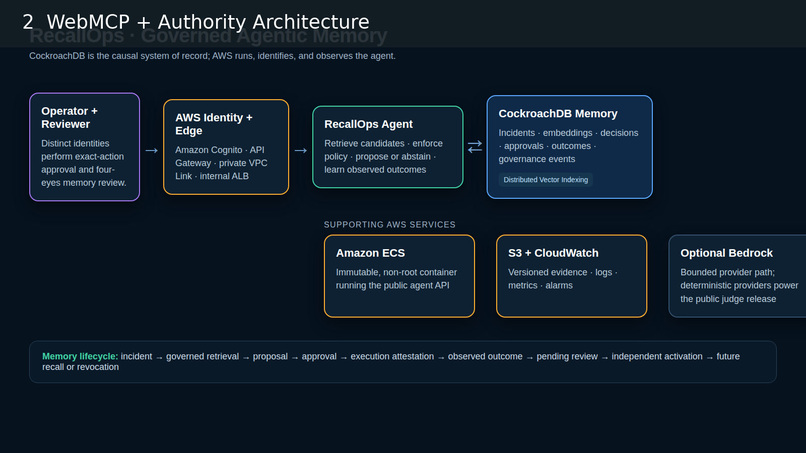
Task: Select the 'Optional Bedrock' card heading
Action: pos(726,253)
